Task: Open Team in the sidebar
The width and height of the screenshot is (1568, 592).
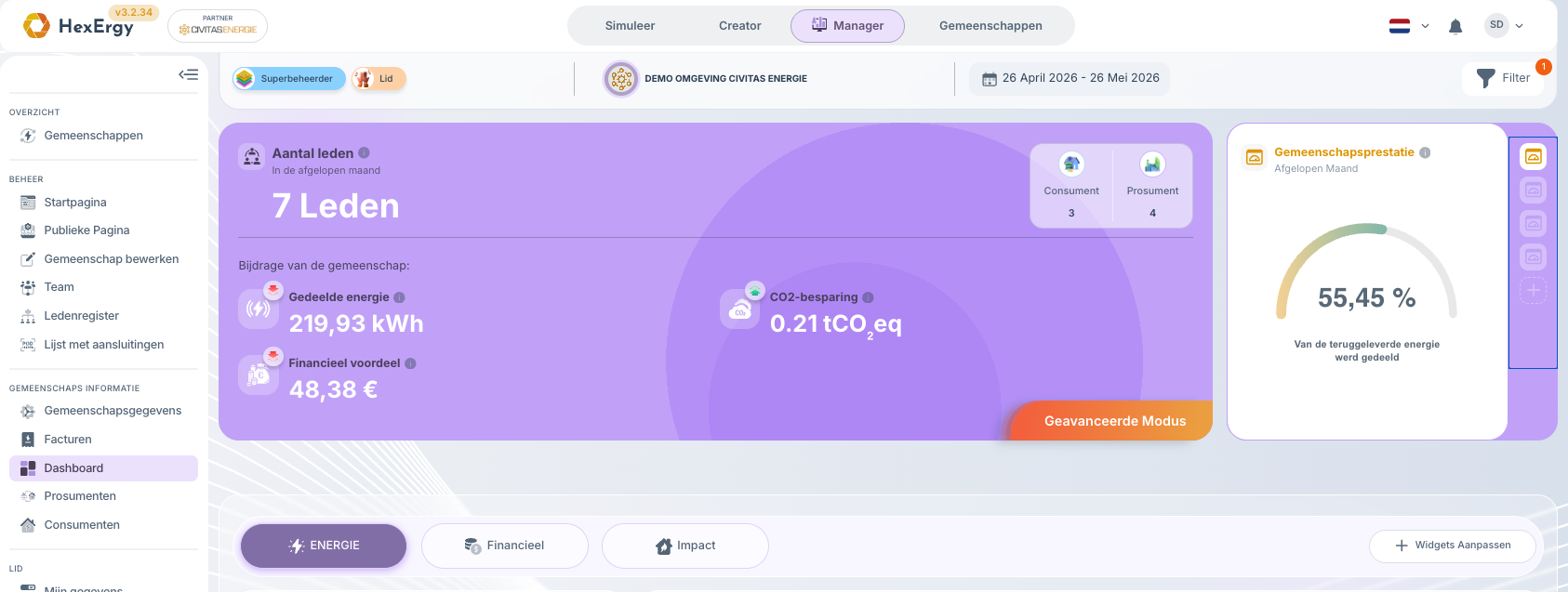Action: point(103,287)
